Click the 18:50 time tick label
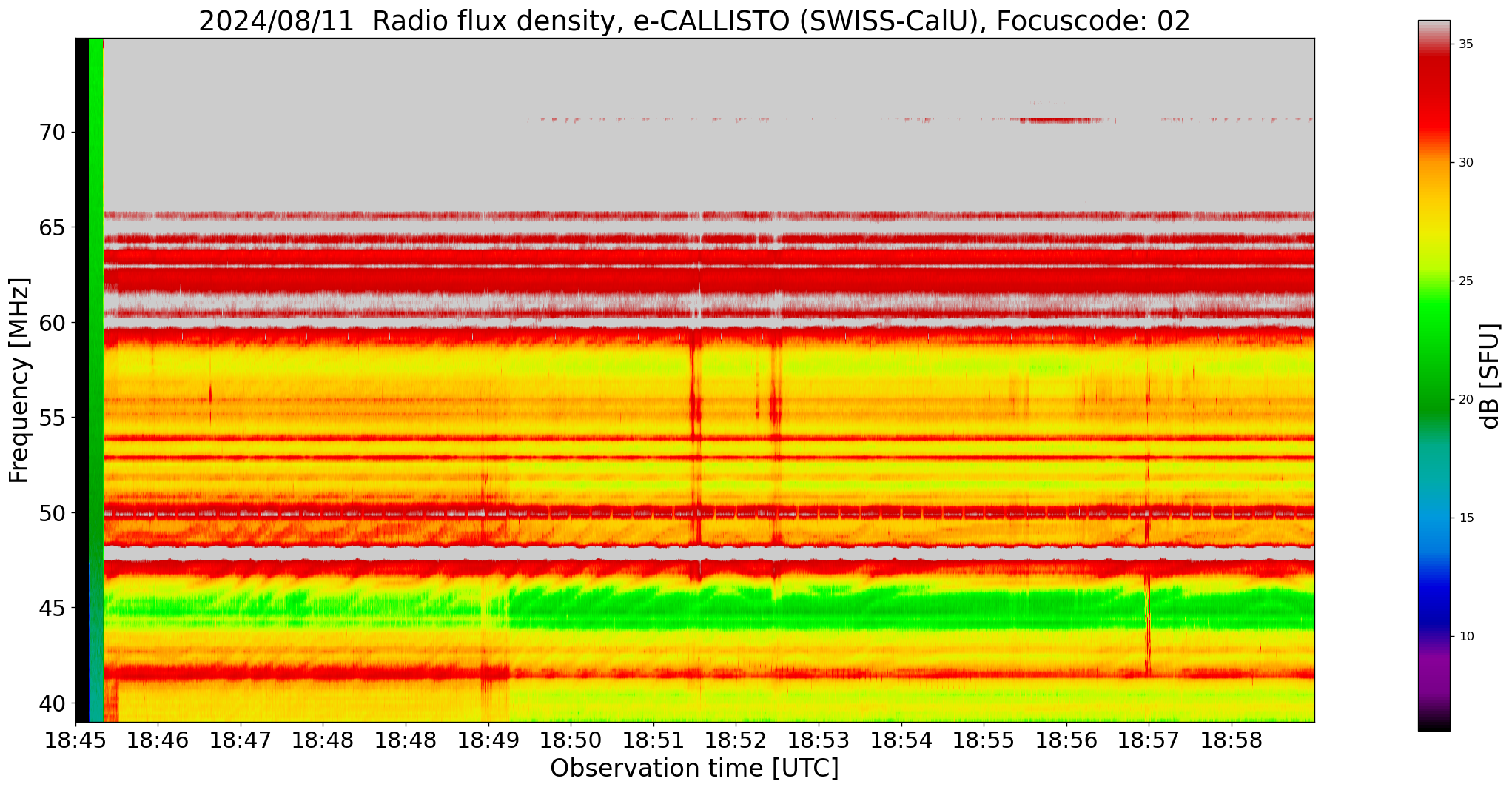This screenshot has width=1512, height=790. (x=571, y=740)
